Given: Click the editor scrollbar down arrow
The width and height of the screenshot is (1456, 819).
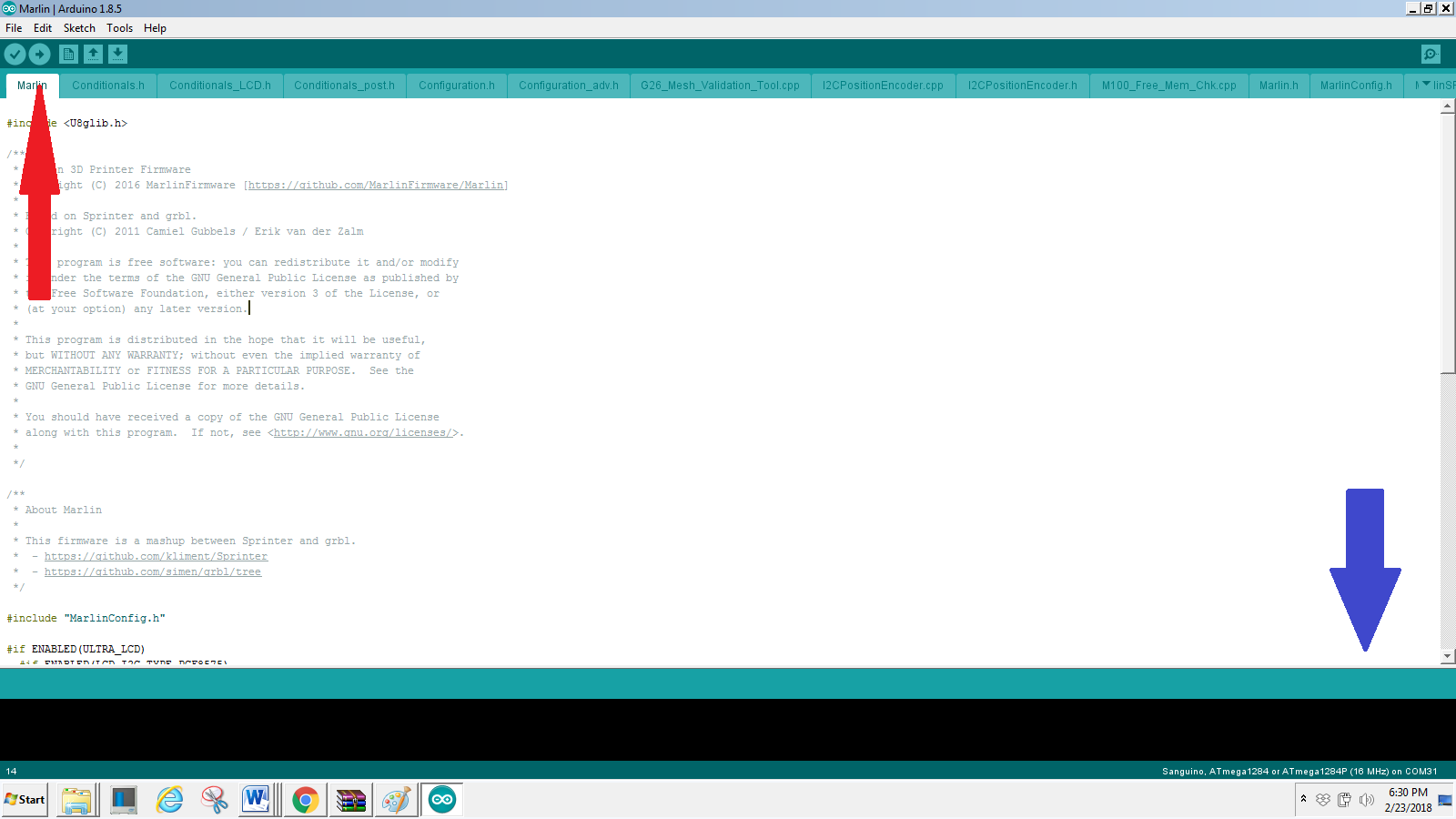Looking at the screenshot, I should 1448,656.
